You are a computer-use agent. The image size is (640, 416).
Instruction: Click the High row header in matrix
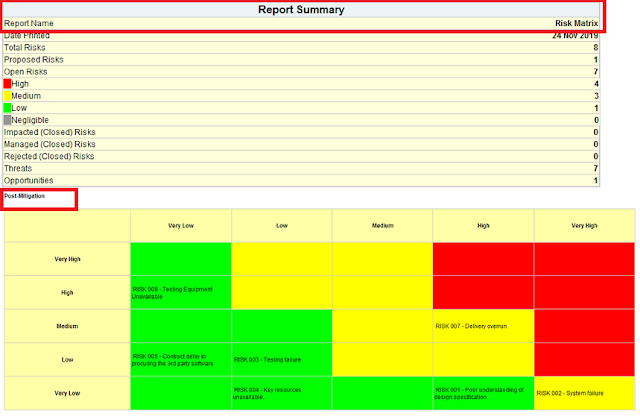coord(67,293)
